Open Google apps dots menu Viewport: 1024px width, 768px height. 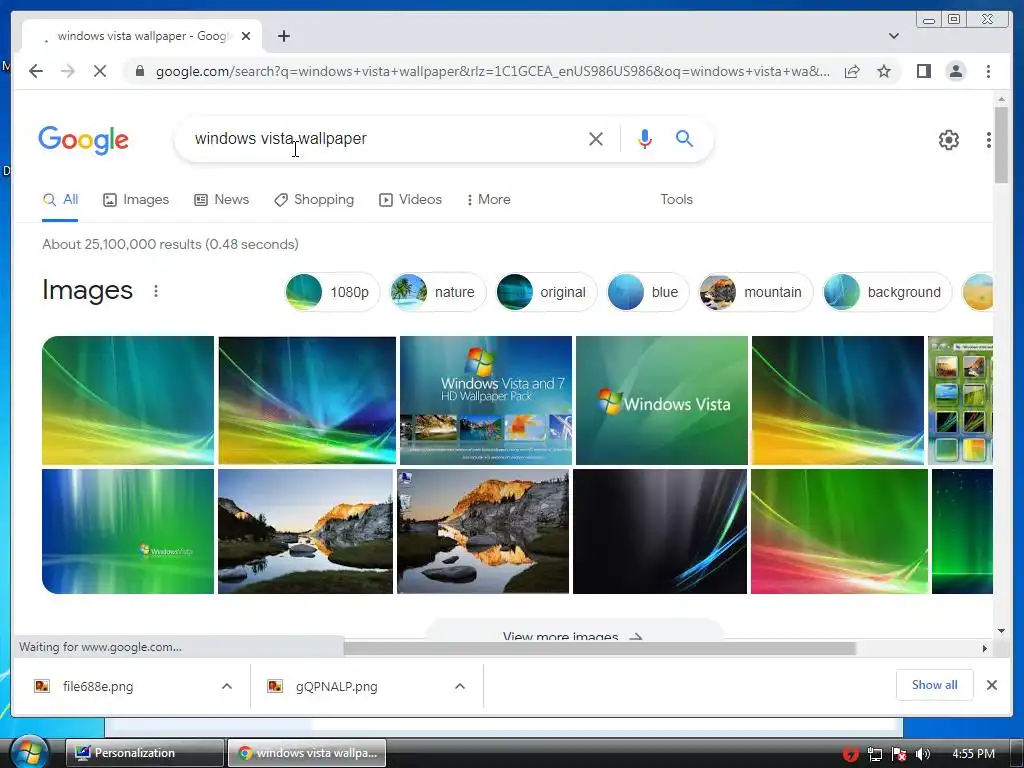988,139
